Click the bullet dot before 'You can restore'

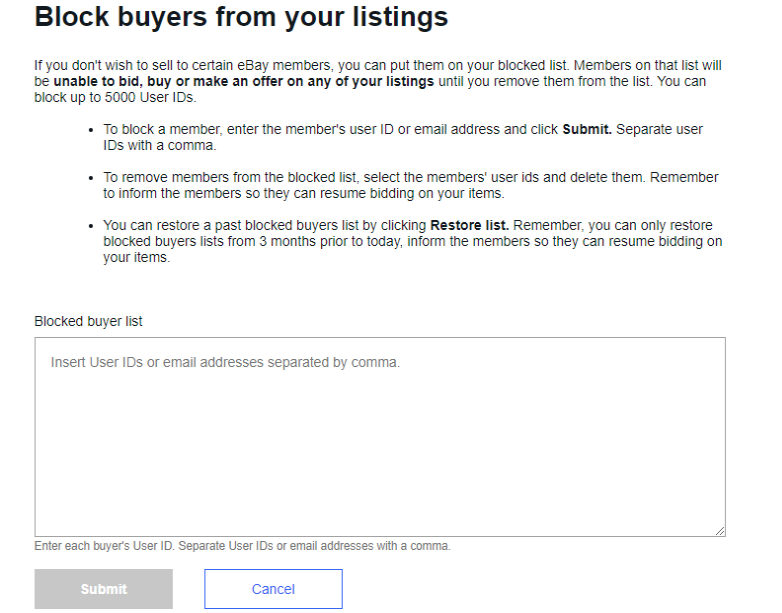pyautogui.click(x=91, y=226)
